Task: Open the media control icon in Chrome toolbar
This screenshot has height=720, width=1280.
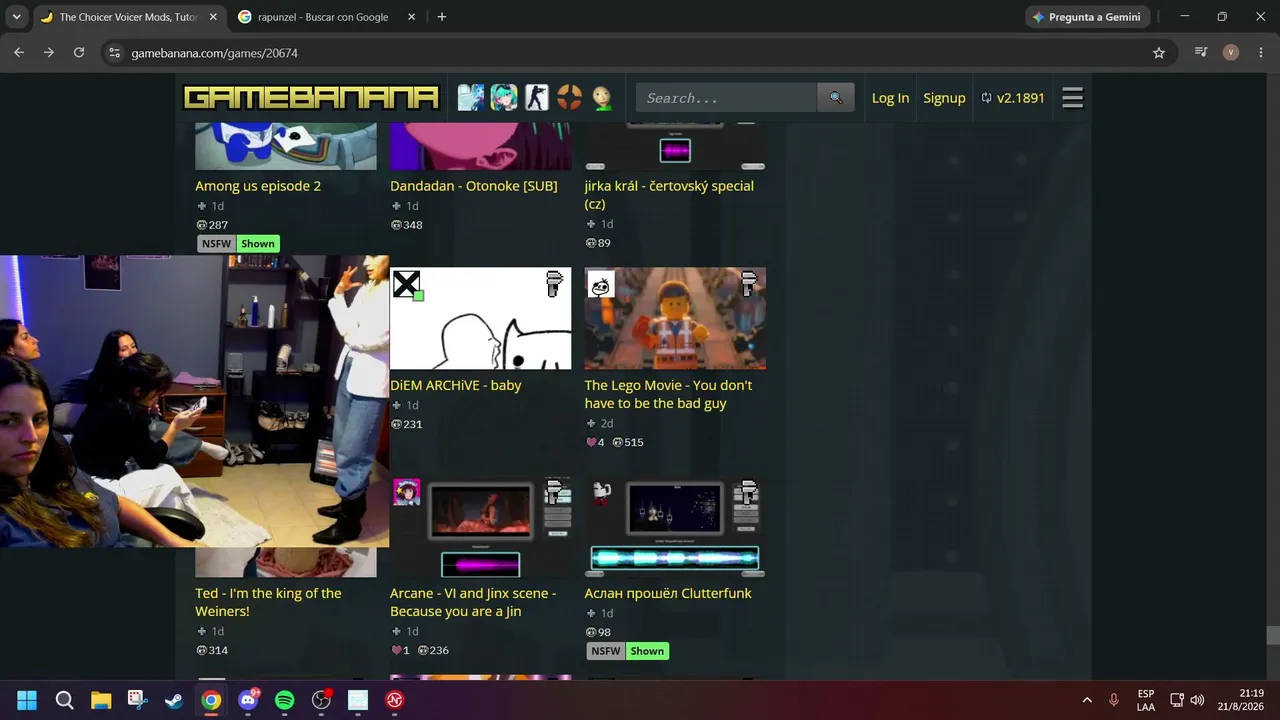Action: 1201,53
